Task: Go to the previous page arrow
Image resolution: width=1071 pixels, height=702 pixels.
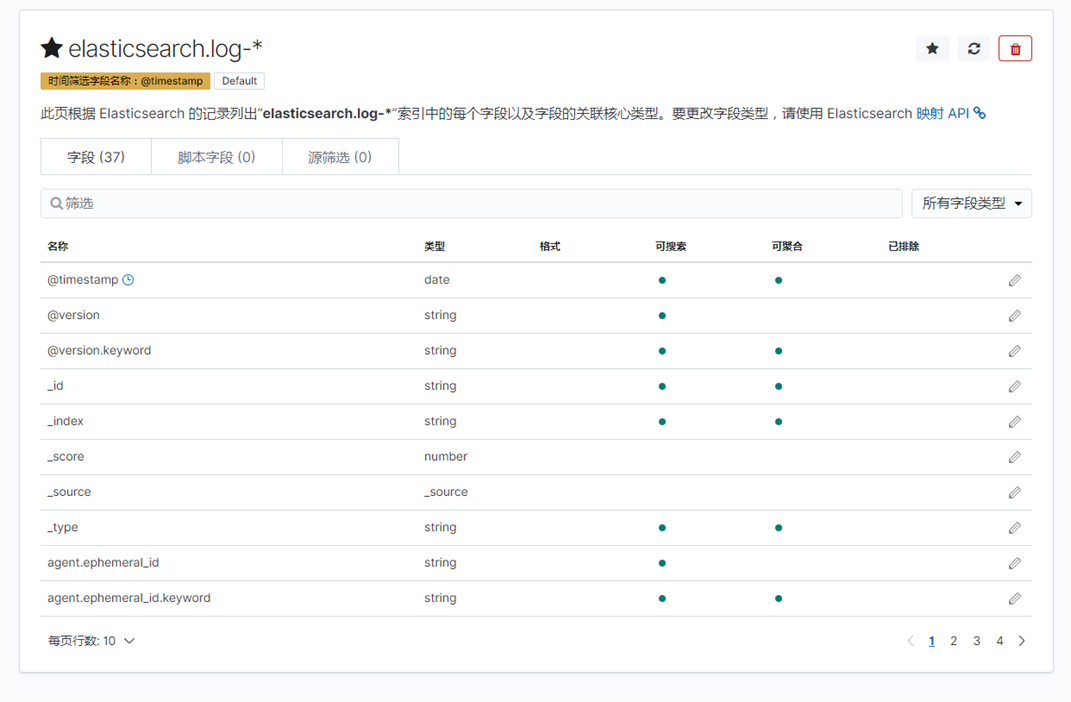Action: (910, 641)
